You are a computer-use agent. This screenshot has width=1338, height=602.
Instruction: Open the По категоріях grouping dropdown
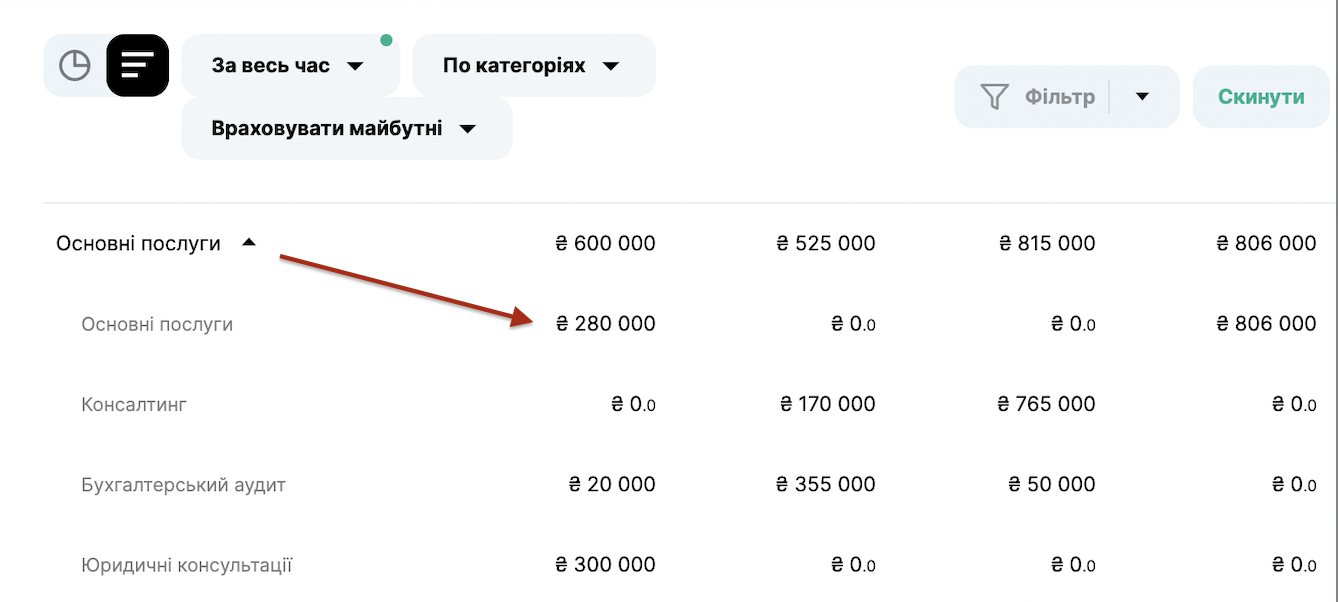pos(534,66)
